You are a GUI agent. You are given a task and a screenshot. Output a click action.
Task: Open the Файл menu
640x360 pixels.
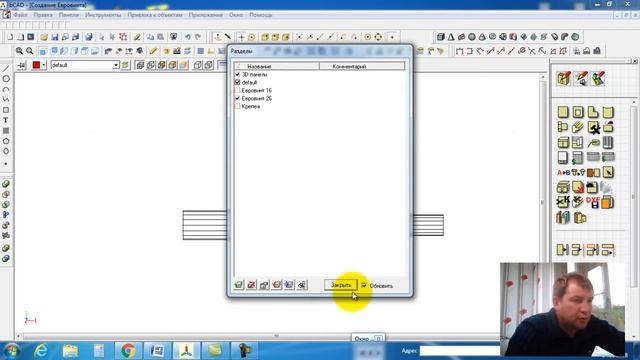click(x=20, y=15)
